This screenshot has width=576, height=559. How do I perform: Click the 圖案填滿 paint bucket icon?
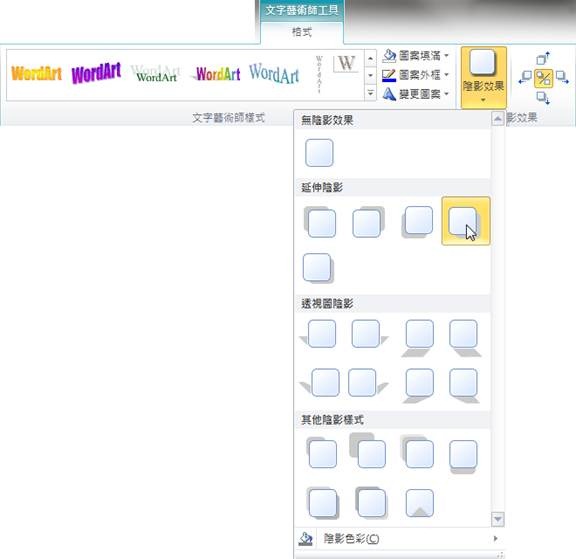[x=389, y=55]
